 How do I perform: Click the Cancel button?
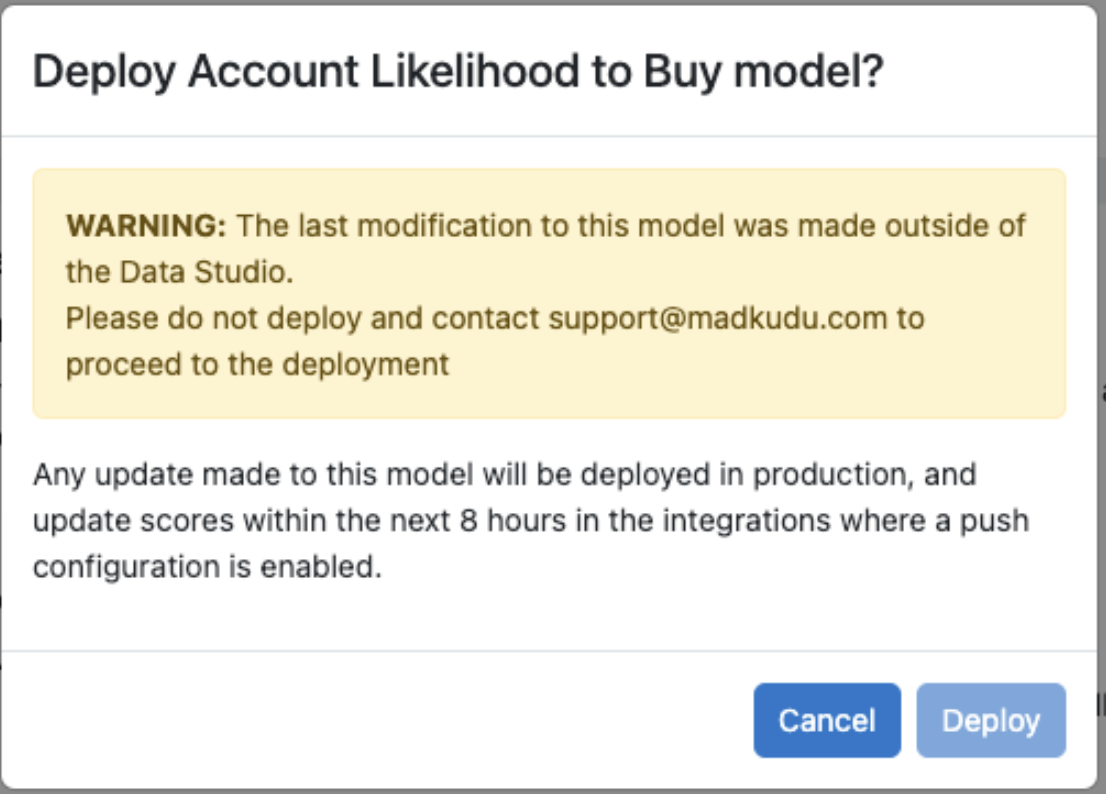click(x=827, y=720)
